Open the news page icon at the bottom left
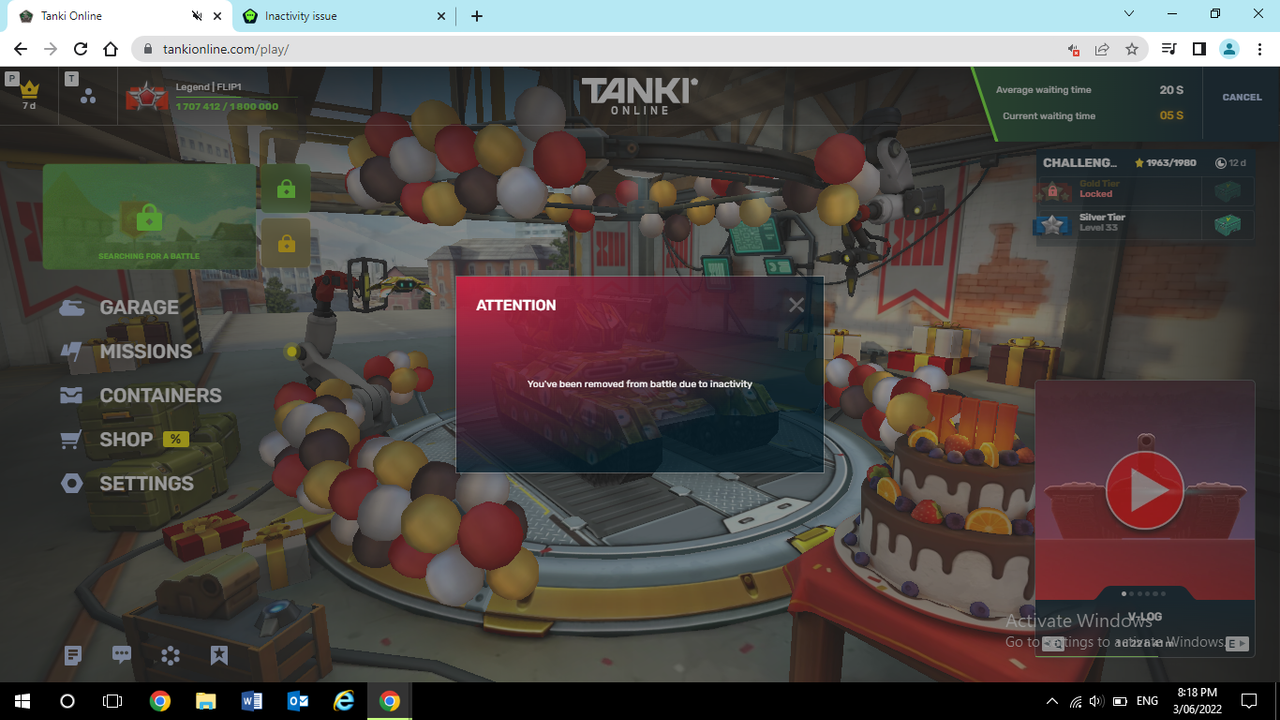The width and height of the screenshot is (1280, 720). [x=73, y=656]
